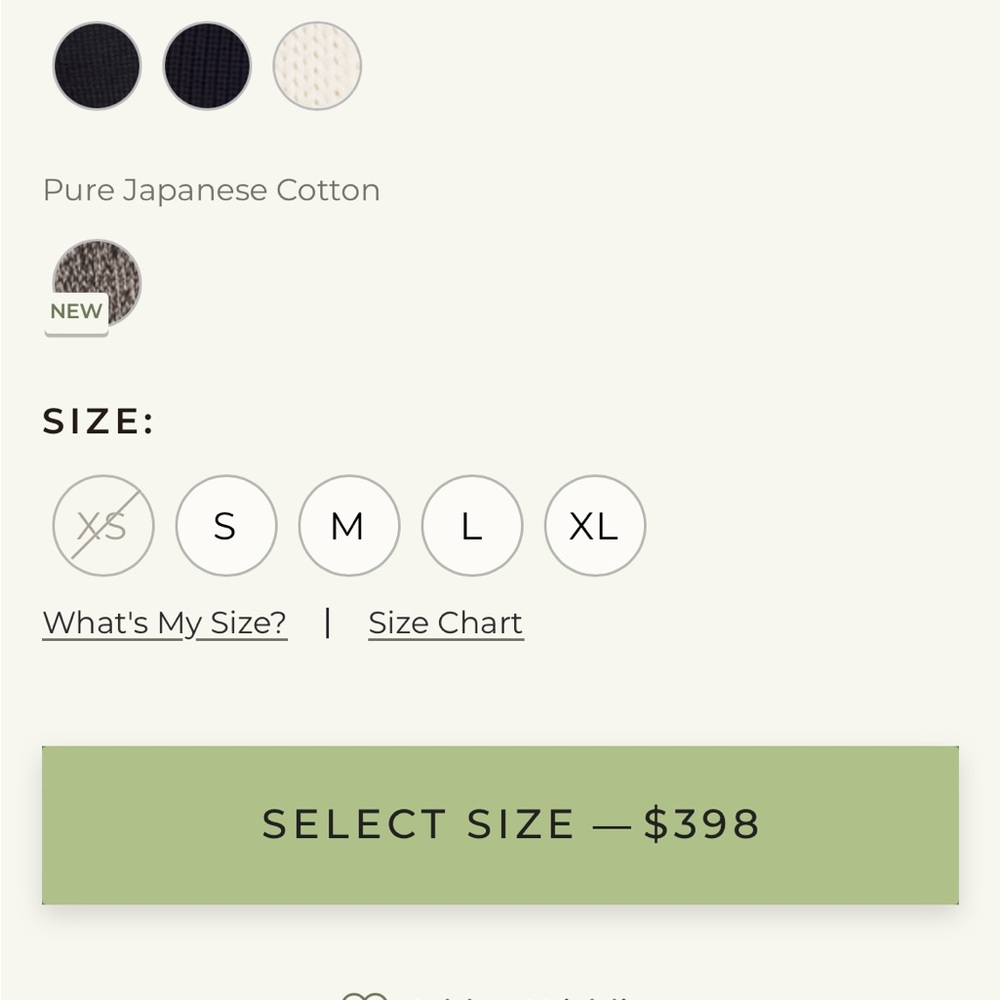Open the Size Chart link
The width and height of the screenshot is (1000, 1000).
tap(446, 623)
